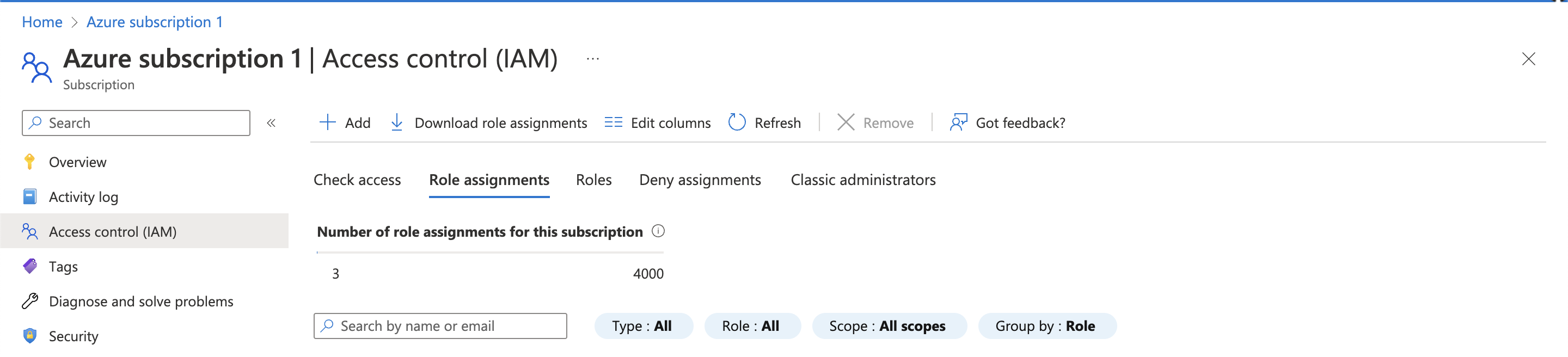Screen dimensions: 1568x357
Task: Open the more options ellipsis menu
Action: [x=592, y=59]
